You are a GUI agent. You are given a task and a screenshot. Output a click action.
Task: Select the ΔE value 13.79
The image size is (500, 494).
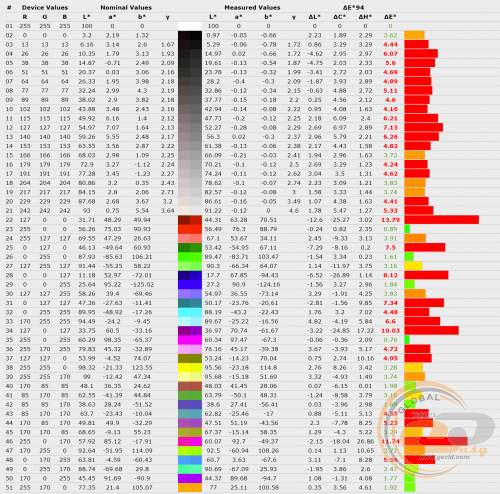click(x=390, y=220)
